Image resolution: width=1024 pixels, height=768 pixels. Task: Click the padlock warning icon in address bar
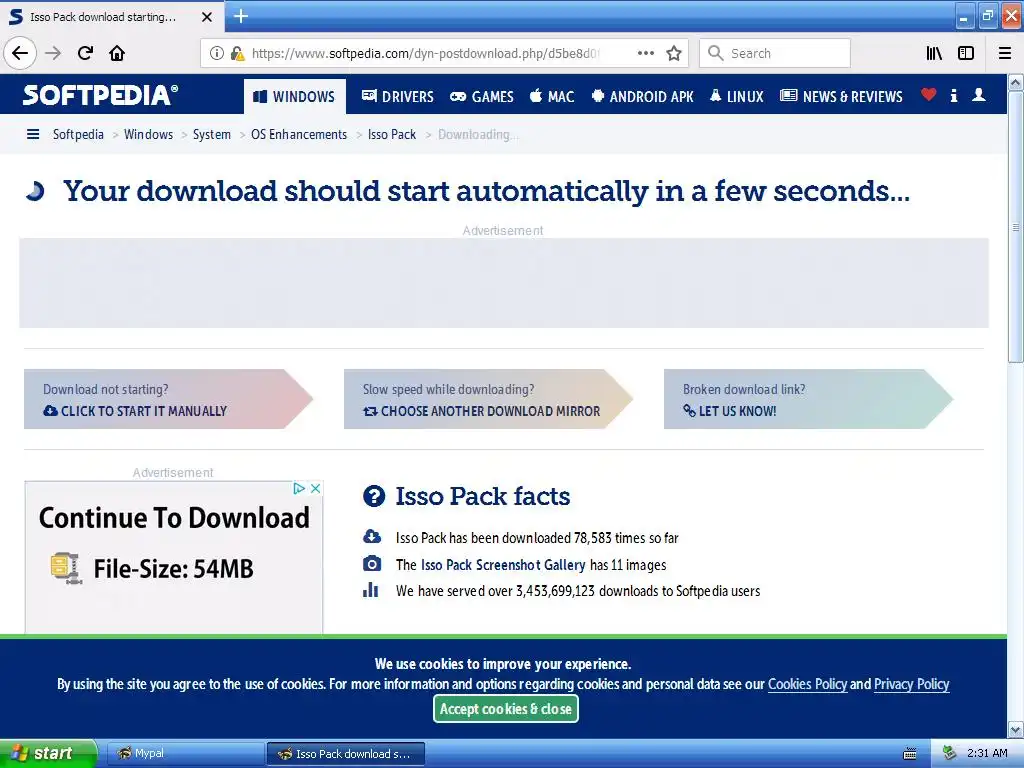[x=238, y=53]
